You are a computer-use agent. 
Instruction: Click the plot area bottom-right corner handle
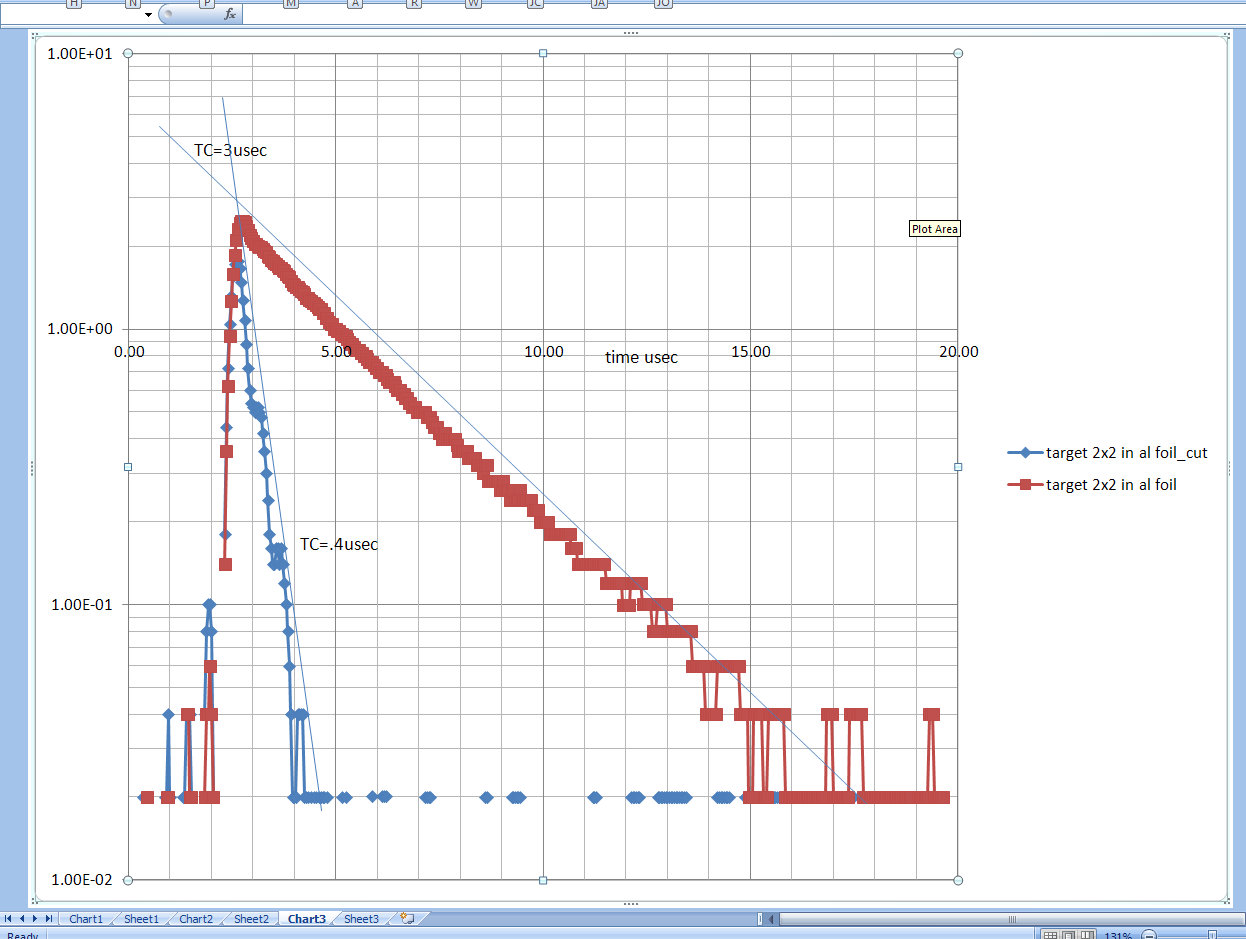click(x=958, y=880)
